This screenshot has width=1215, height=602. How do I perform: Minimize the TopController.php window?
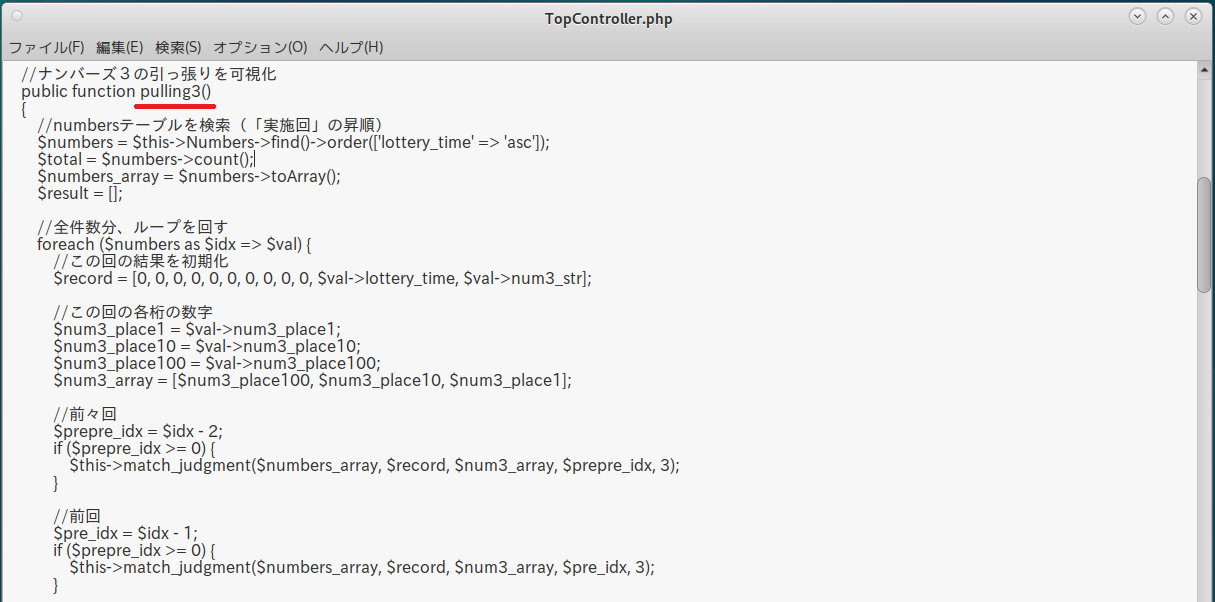coord(1138,16)
